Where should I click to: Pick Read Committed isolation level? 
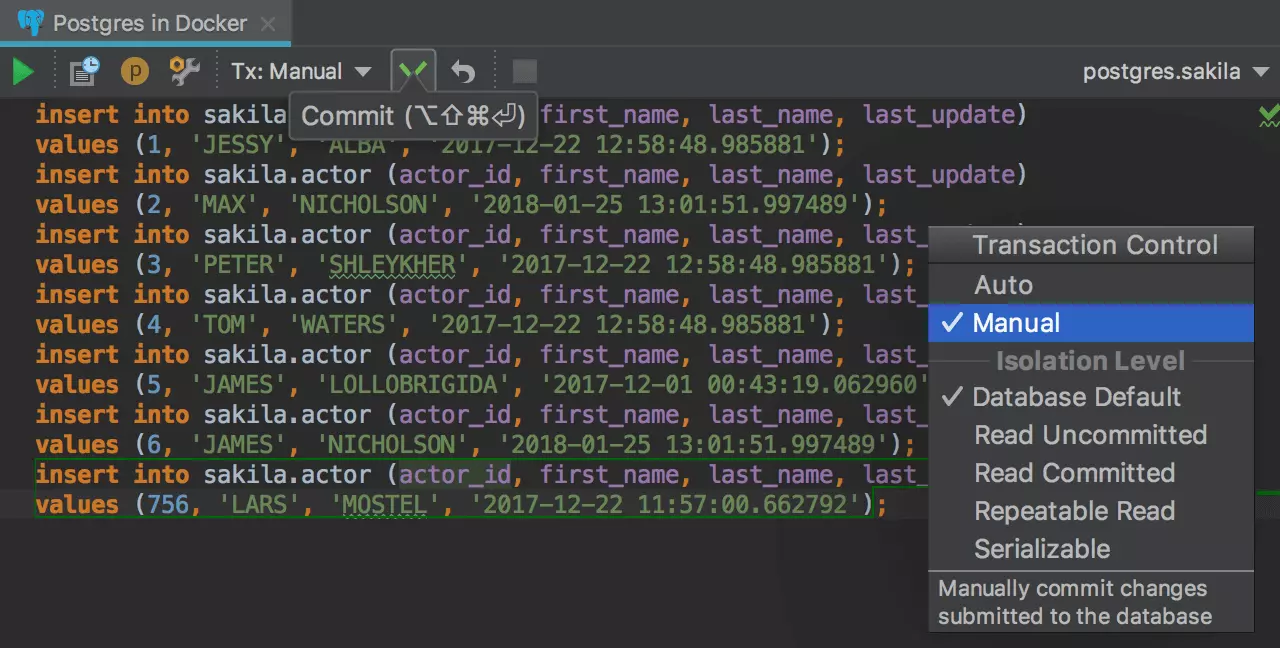click(x=1074, y=473)
